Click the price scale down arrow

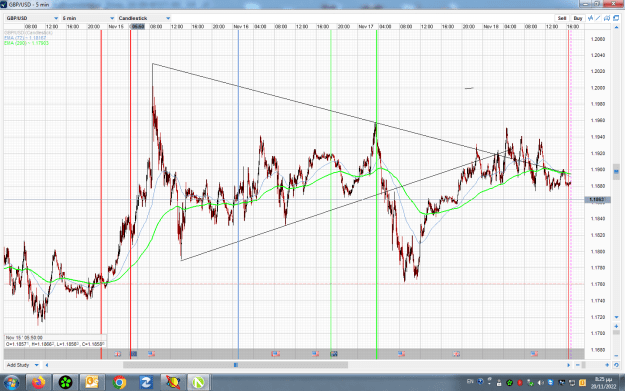coord(616,317)
